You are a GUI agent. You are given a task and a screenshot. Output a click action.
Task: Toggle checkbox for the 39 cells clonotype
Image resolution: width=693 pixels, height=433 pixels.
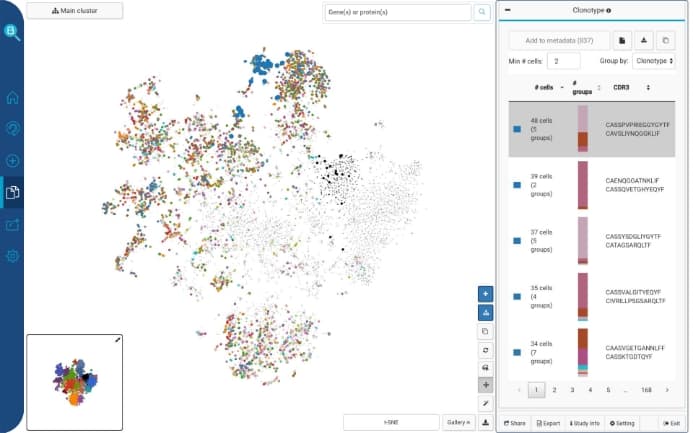517,184
